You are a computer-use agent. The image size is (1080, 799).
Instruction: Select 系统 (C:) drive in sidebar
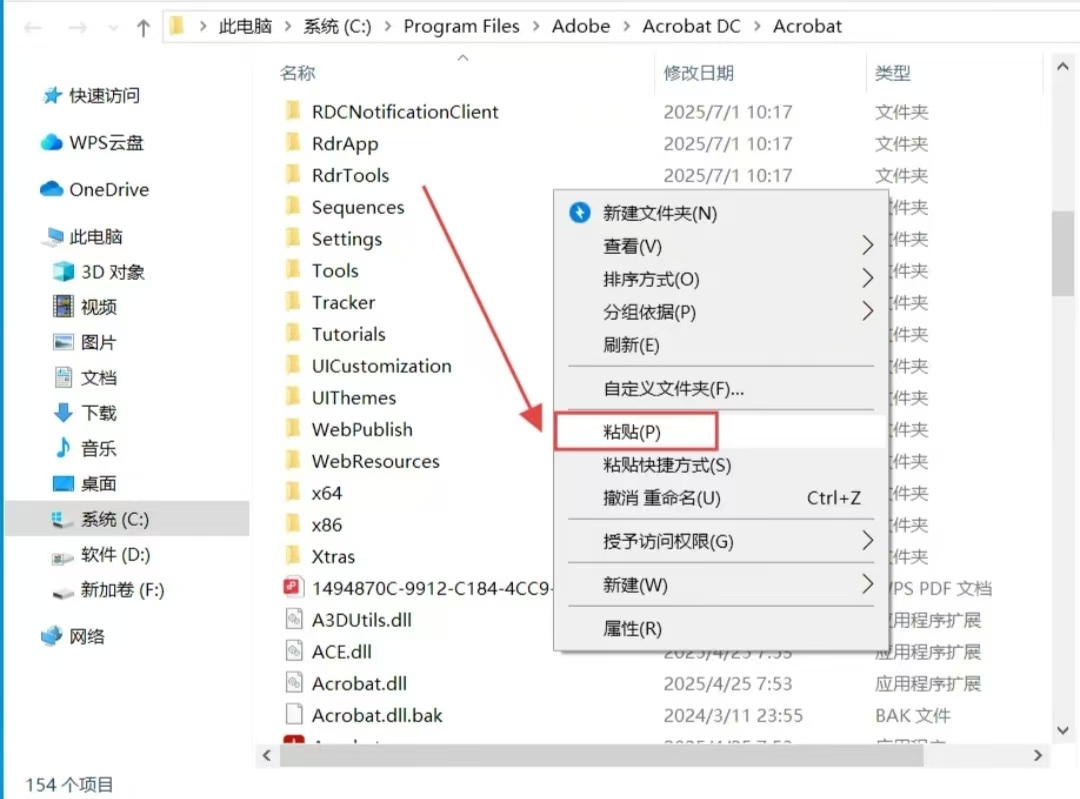point(127,519)
